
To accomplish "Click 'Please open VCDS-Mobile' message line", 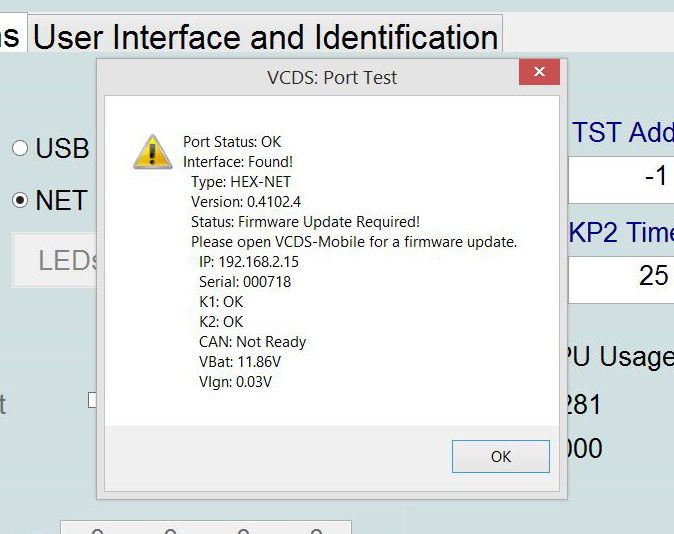I will (x=354, y=242).
